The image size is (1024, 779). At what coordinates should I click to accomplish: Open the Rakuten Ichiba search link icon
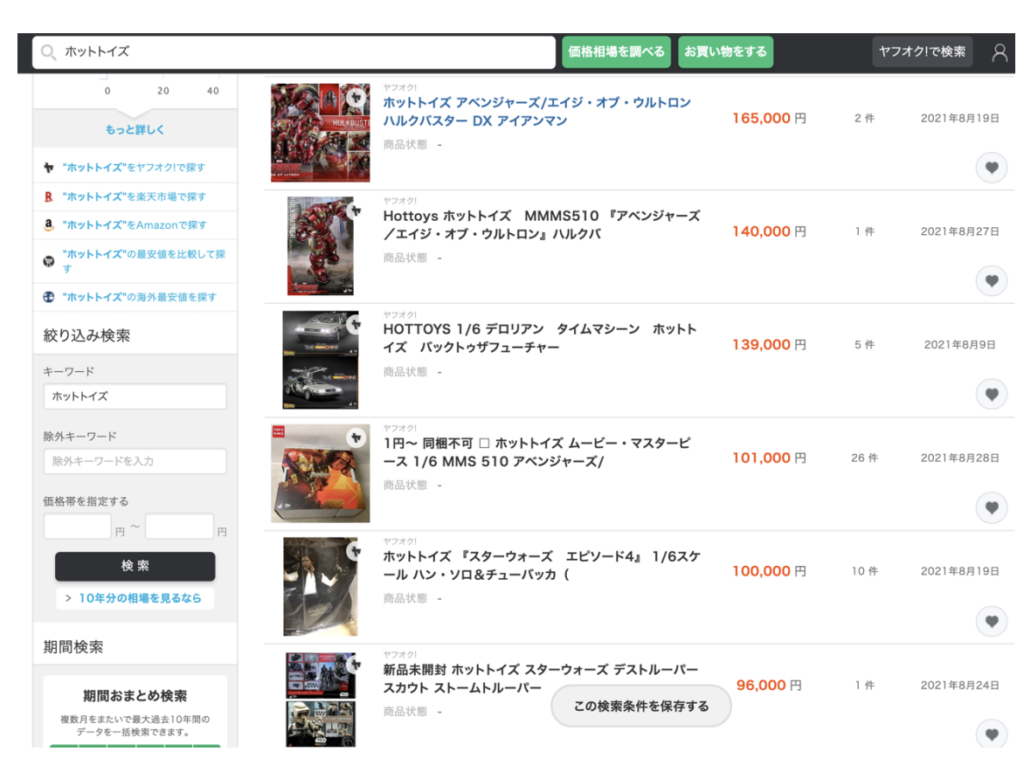point(49,197)
